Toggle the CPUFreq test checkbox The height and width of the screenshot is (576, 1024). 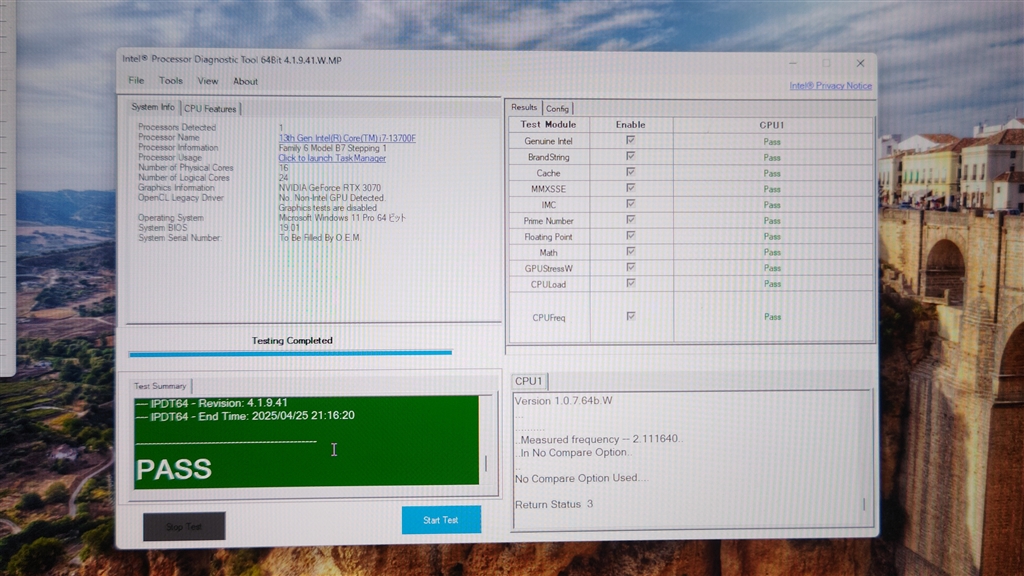coord(630,316)
